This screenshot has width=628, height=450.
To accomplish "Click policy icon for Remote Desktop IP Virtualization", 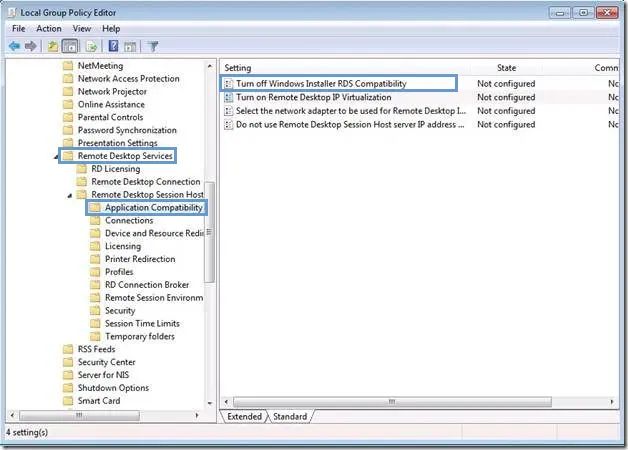I will pos(228,97).
